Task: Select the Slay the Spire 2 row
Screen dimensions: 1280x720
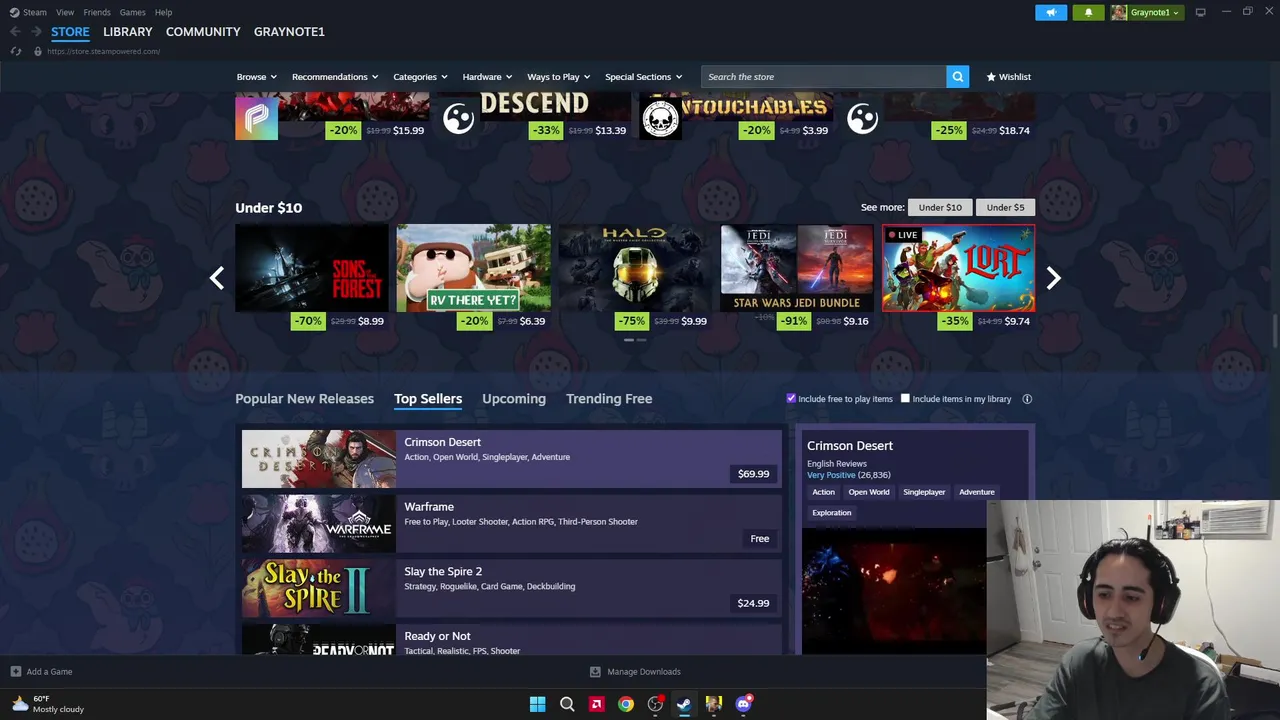Action: [x=511, y=588]
